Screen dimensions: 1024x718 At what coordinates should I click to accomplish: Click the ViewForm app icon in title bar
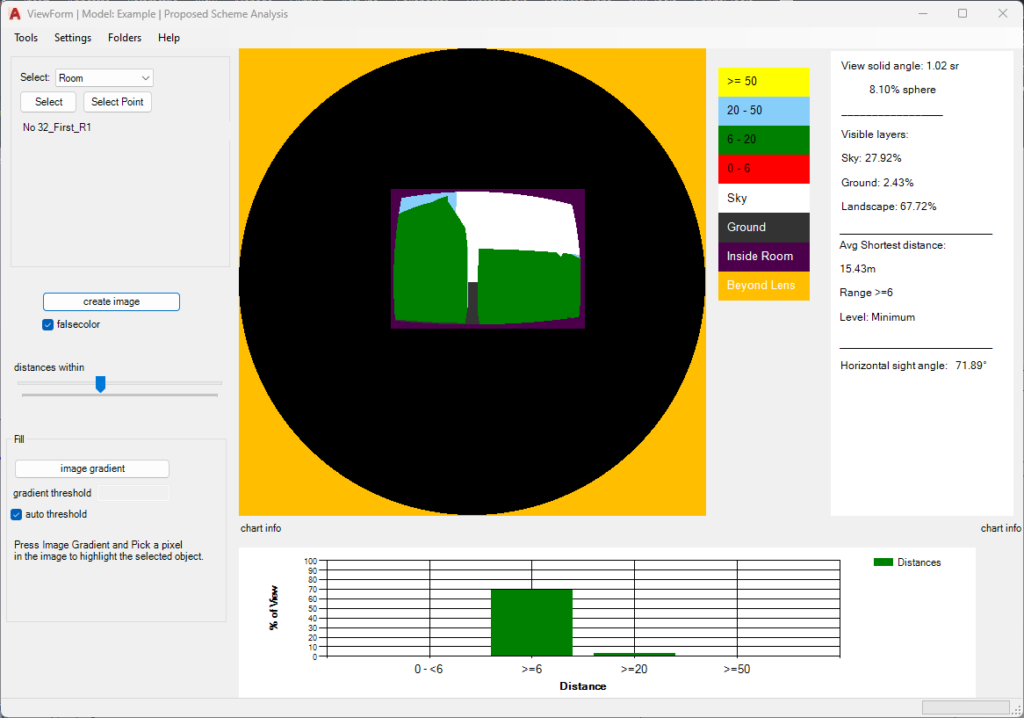pyautogui.click(x=16, y=13)
